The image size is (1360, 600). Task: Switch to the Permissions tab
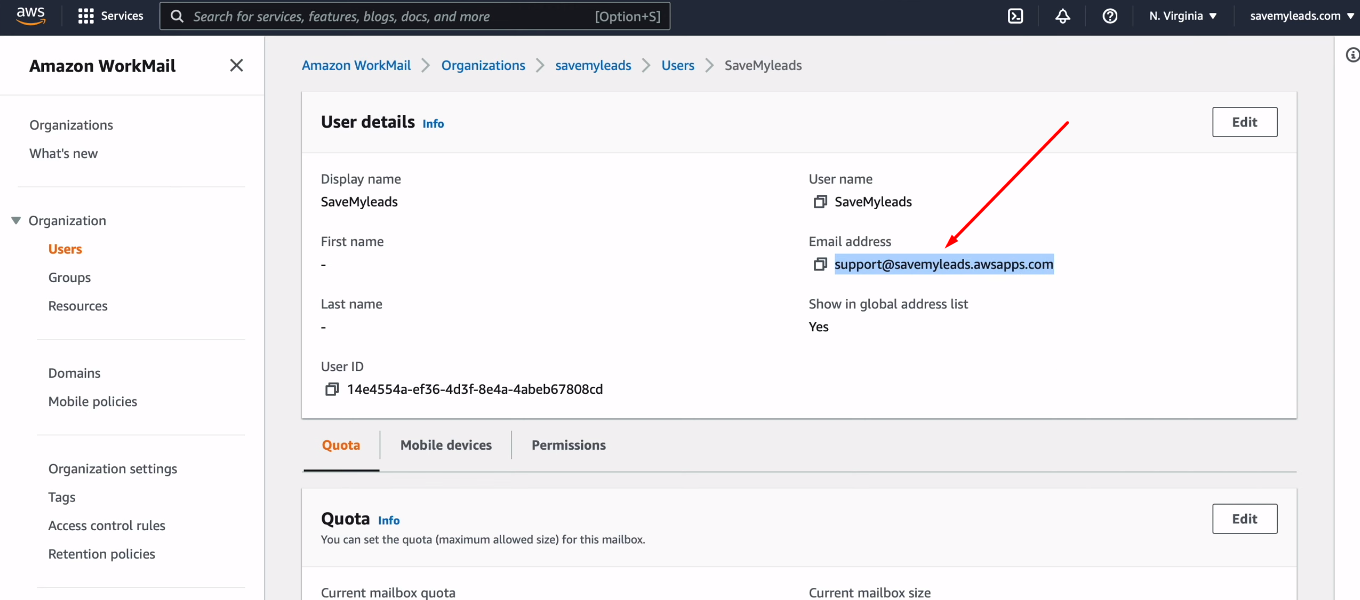coord(569,446)
